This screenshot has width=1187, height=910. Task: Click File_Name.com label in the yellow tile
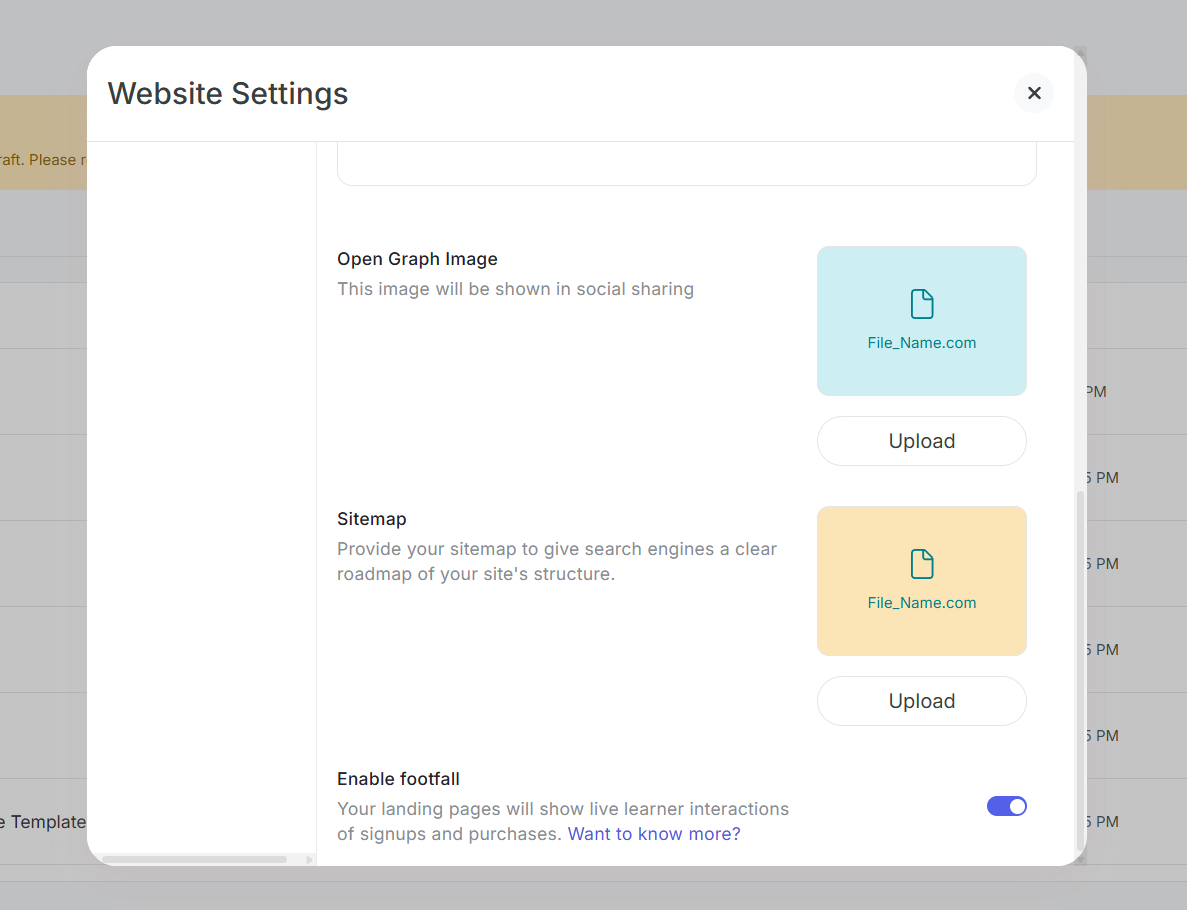[922, 603]
